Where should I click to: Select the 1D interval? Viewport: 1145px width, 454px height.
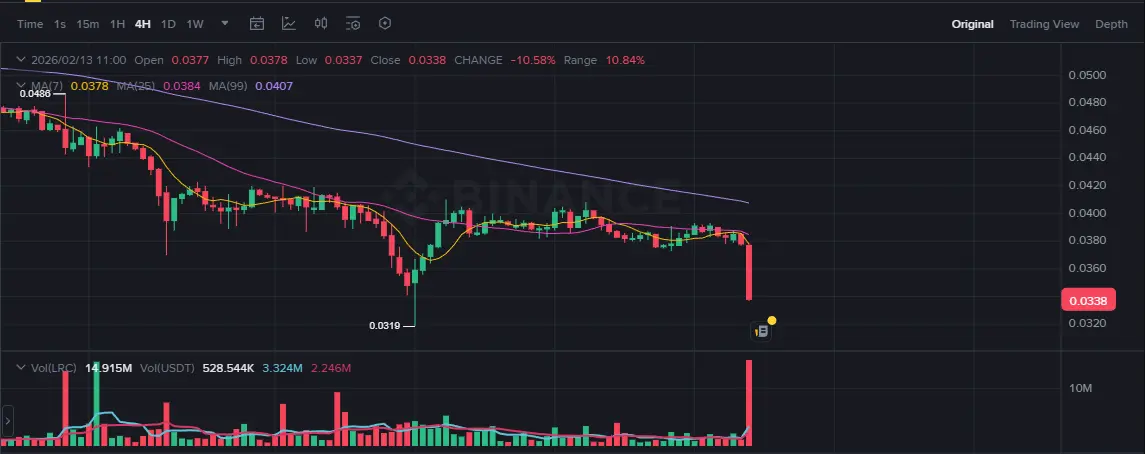click(x=168, y=24)
